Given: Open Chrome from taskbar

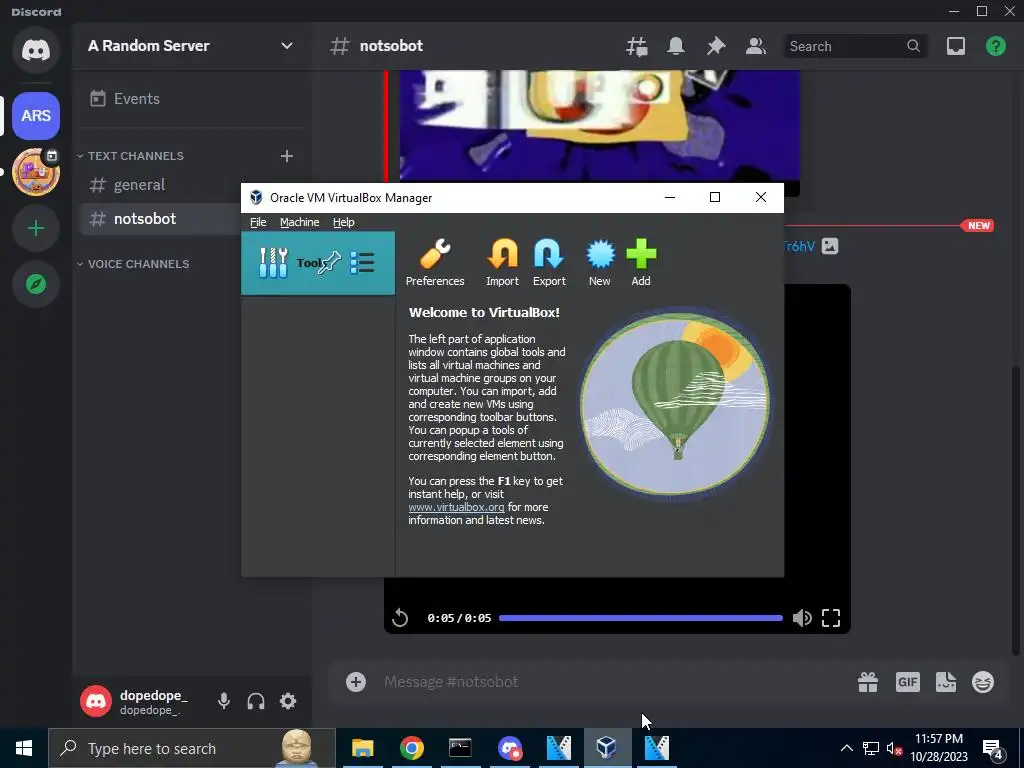Looking at the screenshot, I should 411,748.
